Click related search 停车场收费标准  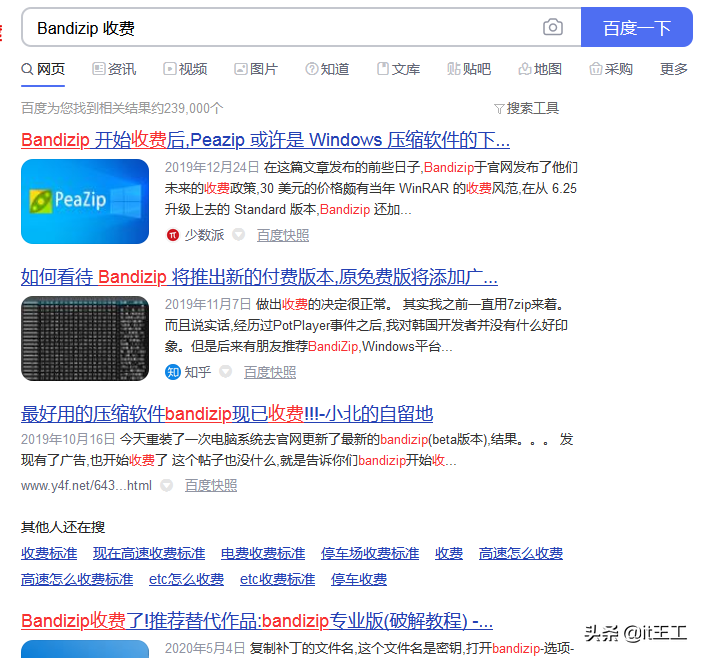click(370, 554)
